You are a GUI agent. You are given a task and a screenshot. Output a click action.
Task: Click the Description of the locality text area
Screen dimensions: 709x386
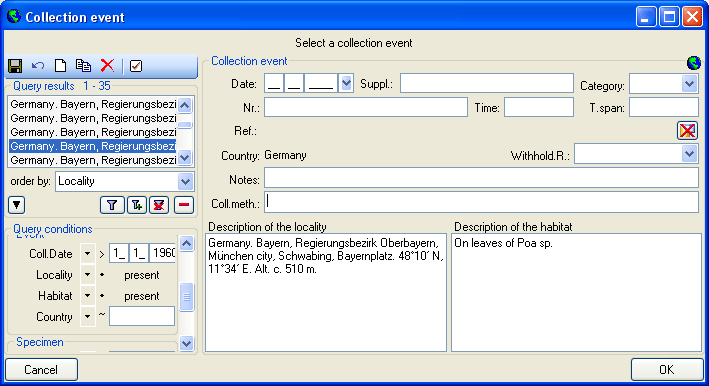pos(326,292)
